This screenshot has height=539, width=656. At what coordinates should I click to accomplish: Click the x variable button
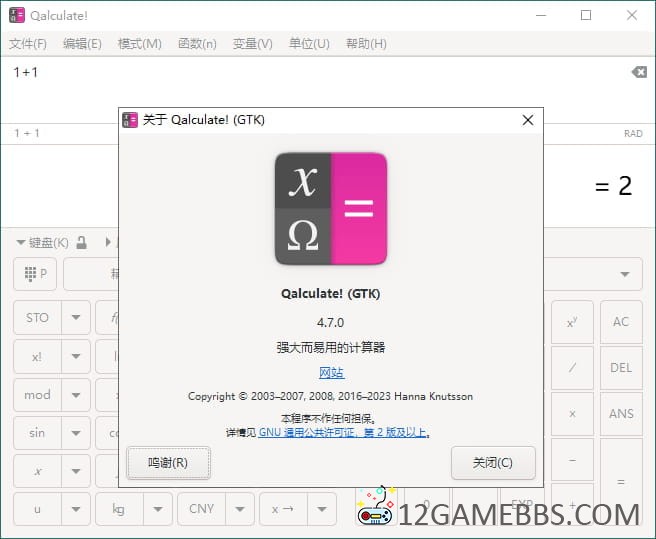(x=37, y=471)
